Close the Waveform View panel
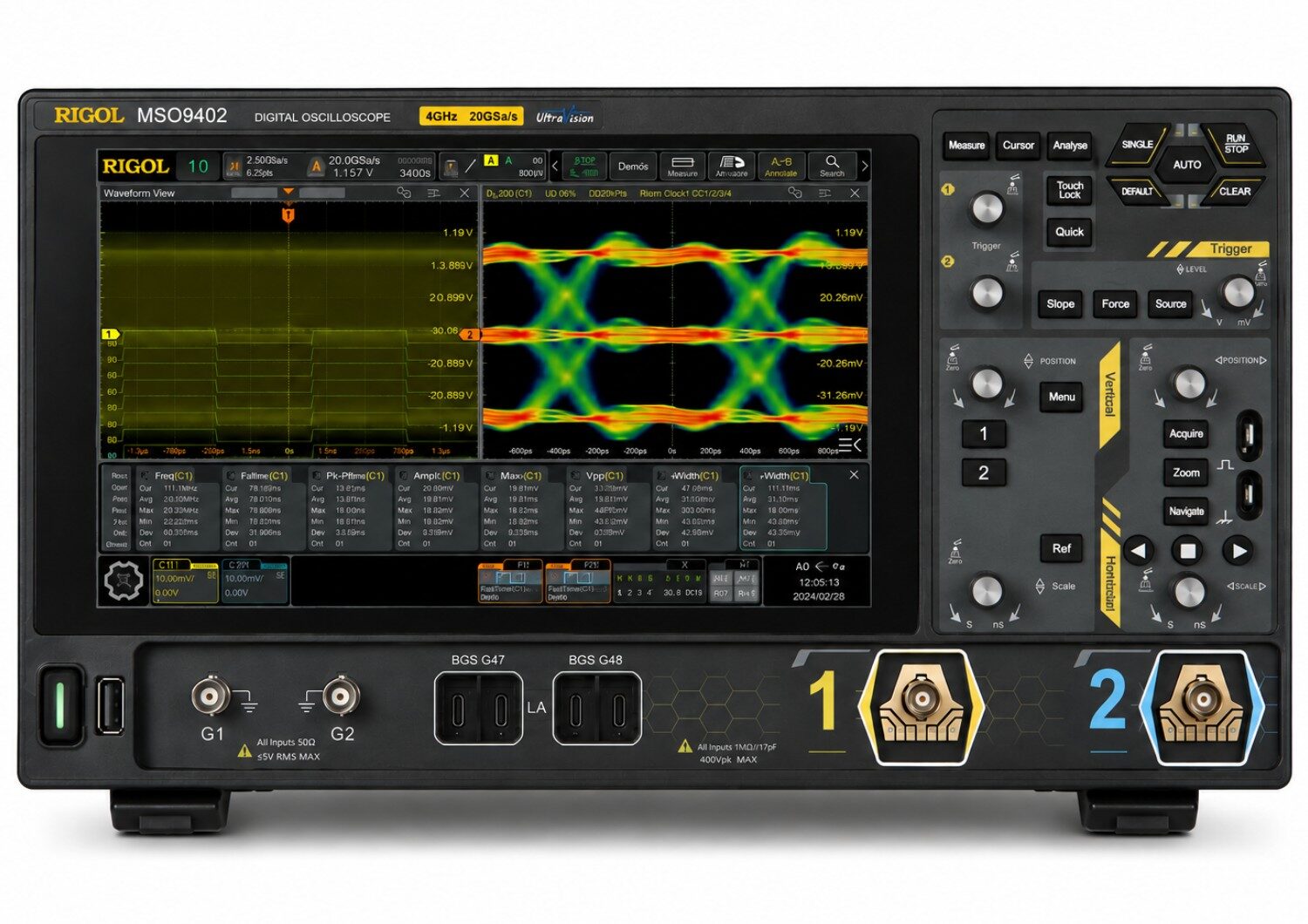This screenshot has height=924, width=1308. (464, 193)
